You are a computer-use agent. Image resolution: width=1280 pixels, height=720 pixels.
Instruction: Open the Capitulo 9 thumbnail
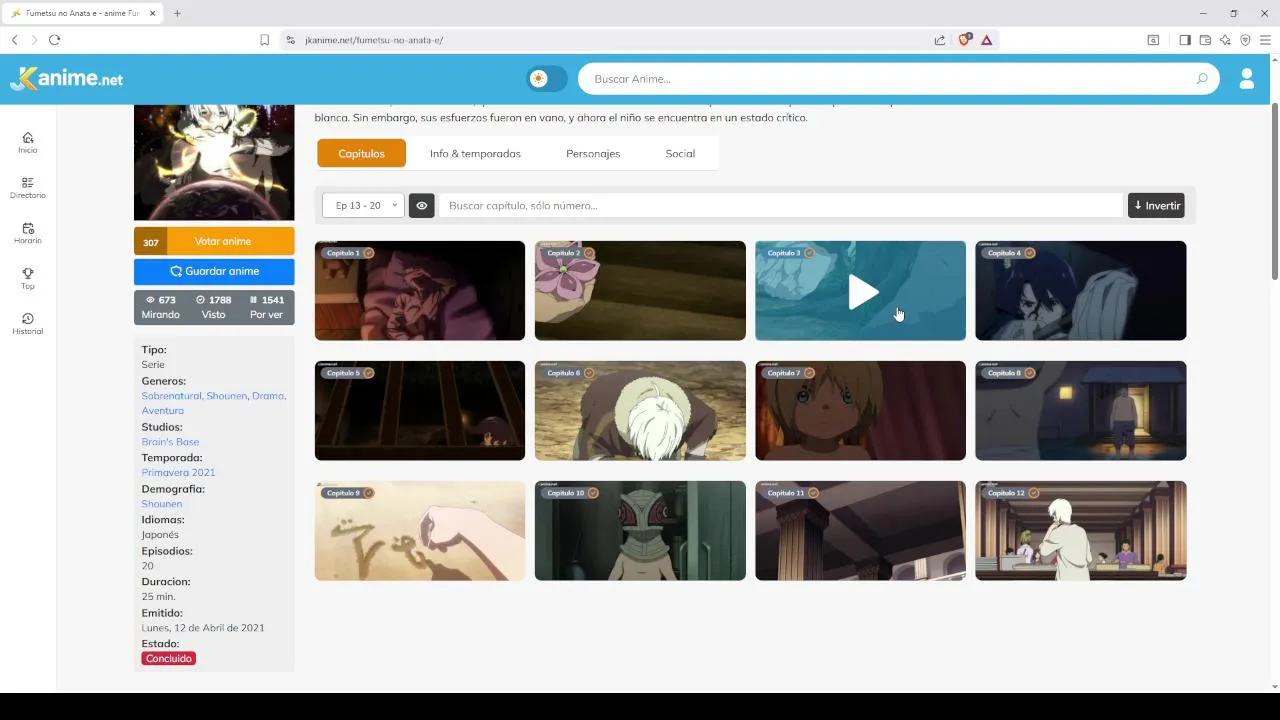pos(420,531)
